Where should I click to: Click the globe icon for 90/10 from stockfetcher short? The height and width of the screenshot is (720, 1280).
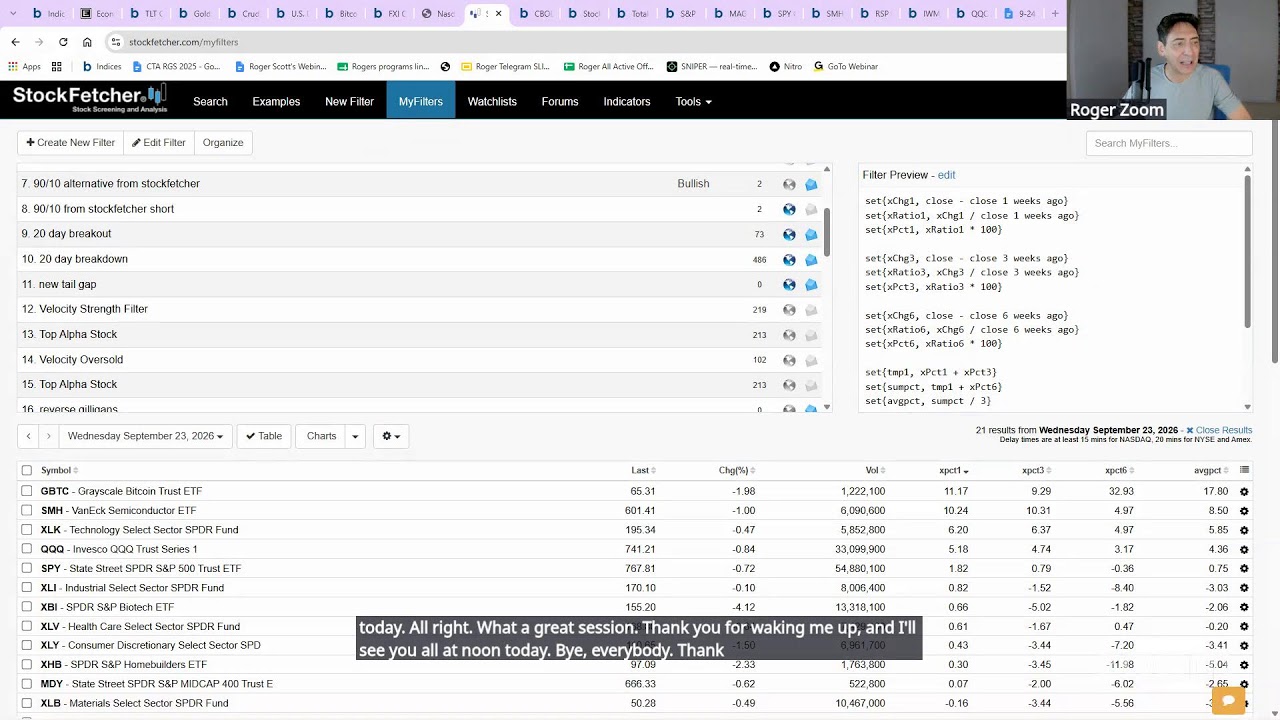789,209
